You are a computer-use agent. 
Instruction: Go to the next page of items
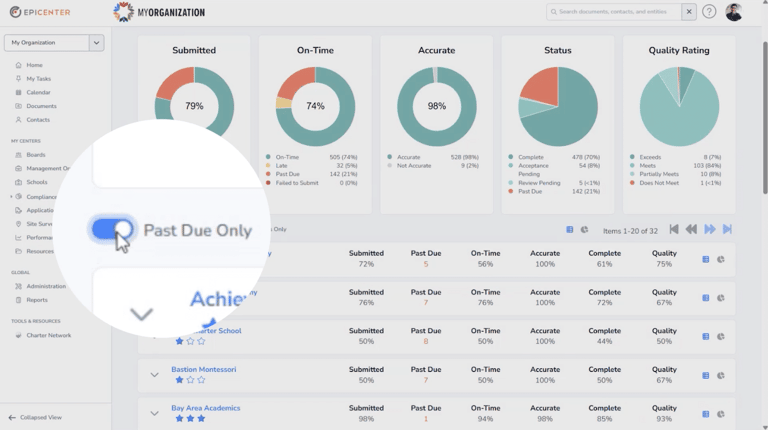709,229
